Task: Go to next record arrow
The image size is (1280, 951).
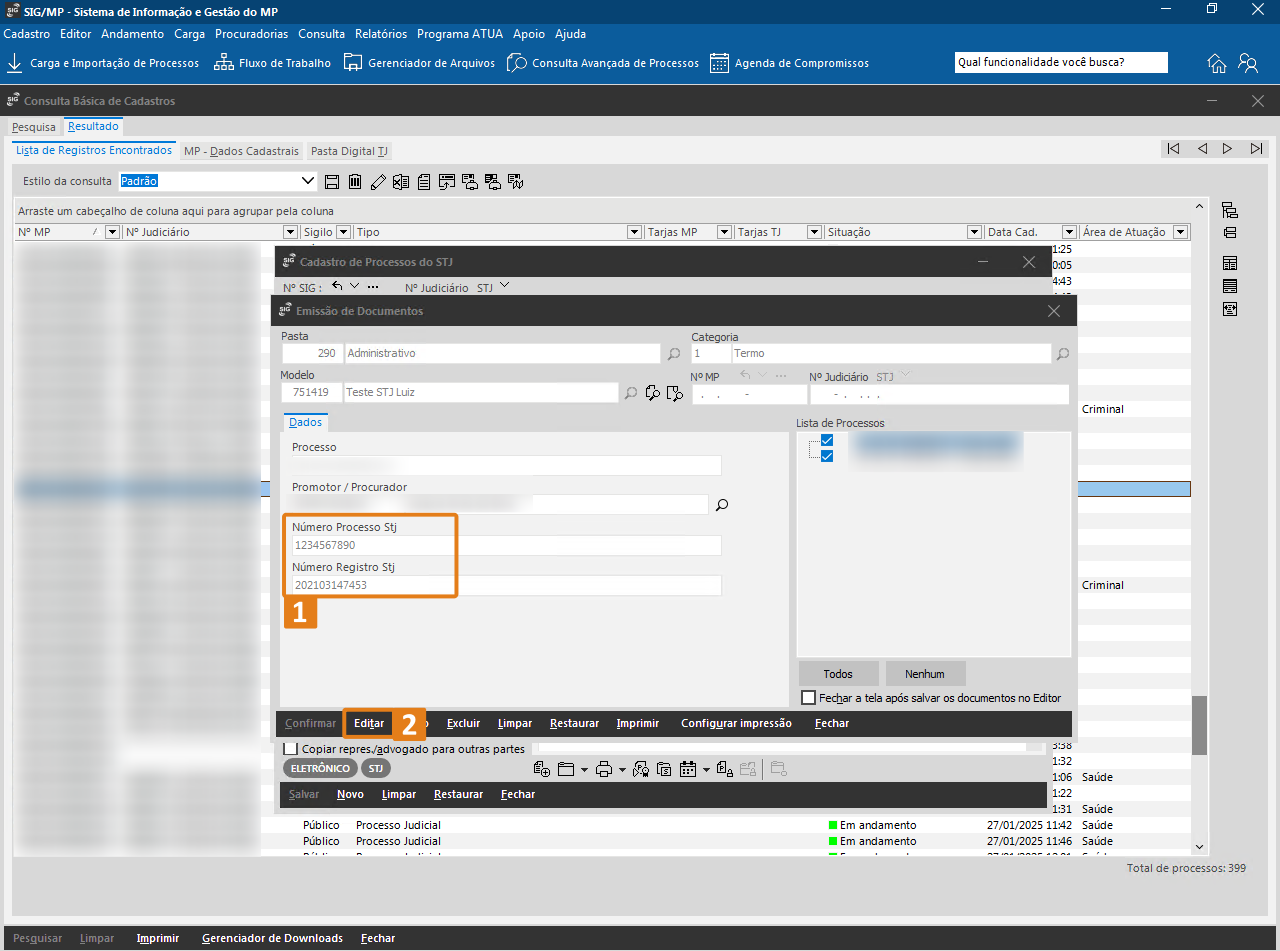Action: [1228, 148]
